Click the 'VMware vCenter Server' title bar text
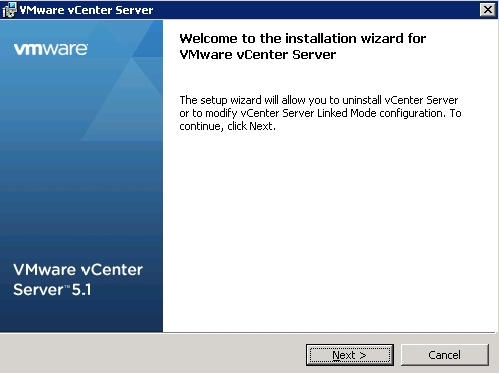 coord(86,10)
